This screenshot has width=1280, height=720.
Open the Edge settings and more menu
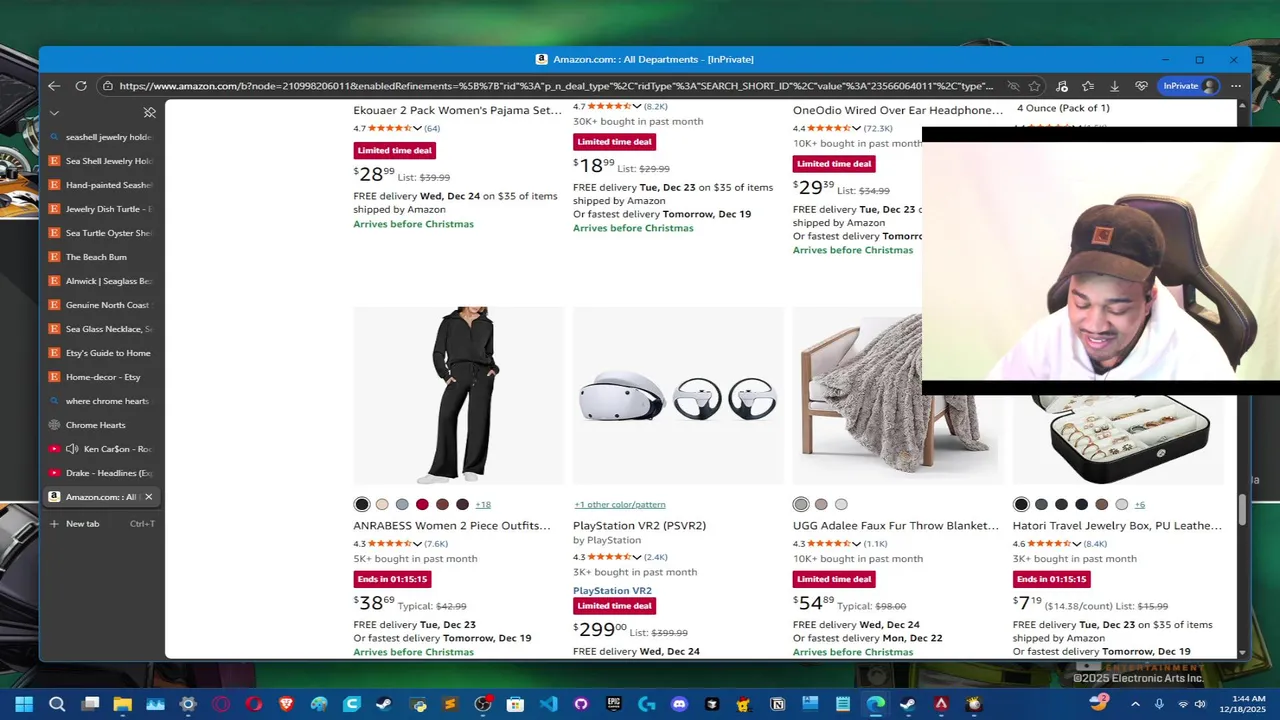click(x=1236, y=86)
